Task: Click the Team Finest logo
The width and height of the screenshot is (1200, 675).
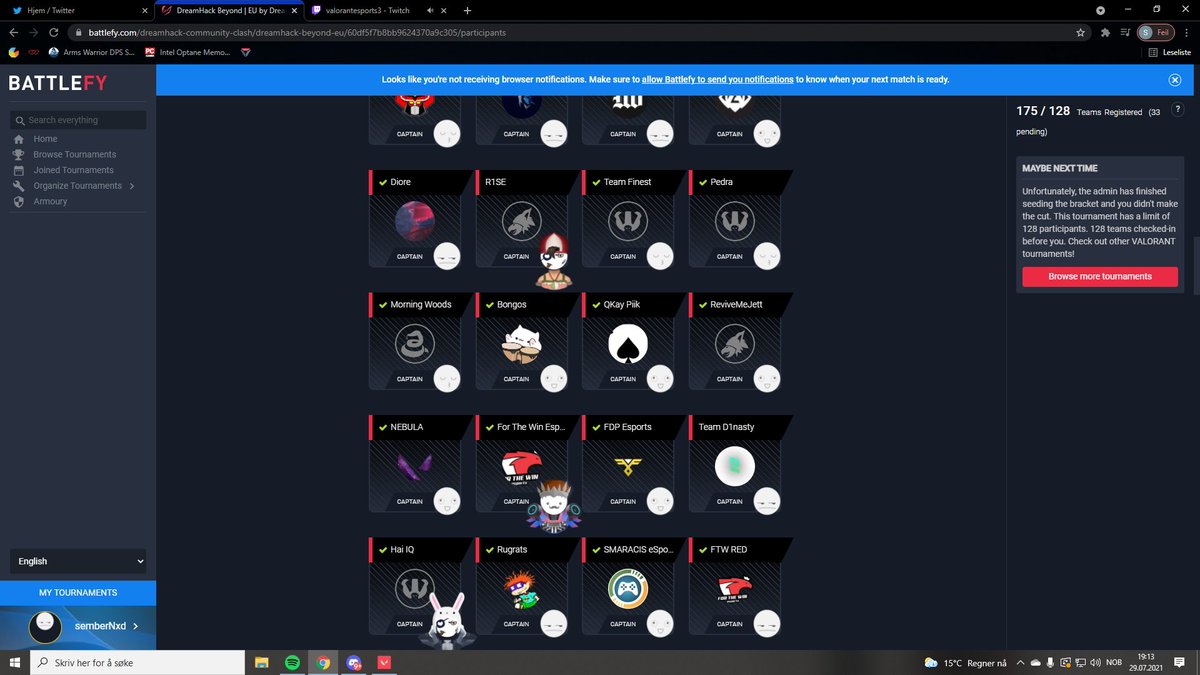Action: click(x=628, y=221)
